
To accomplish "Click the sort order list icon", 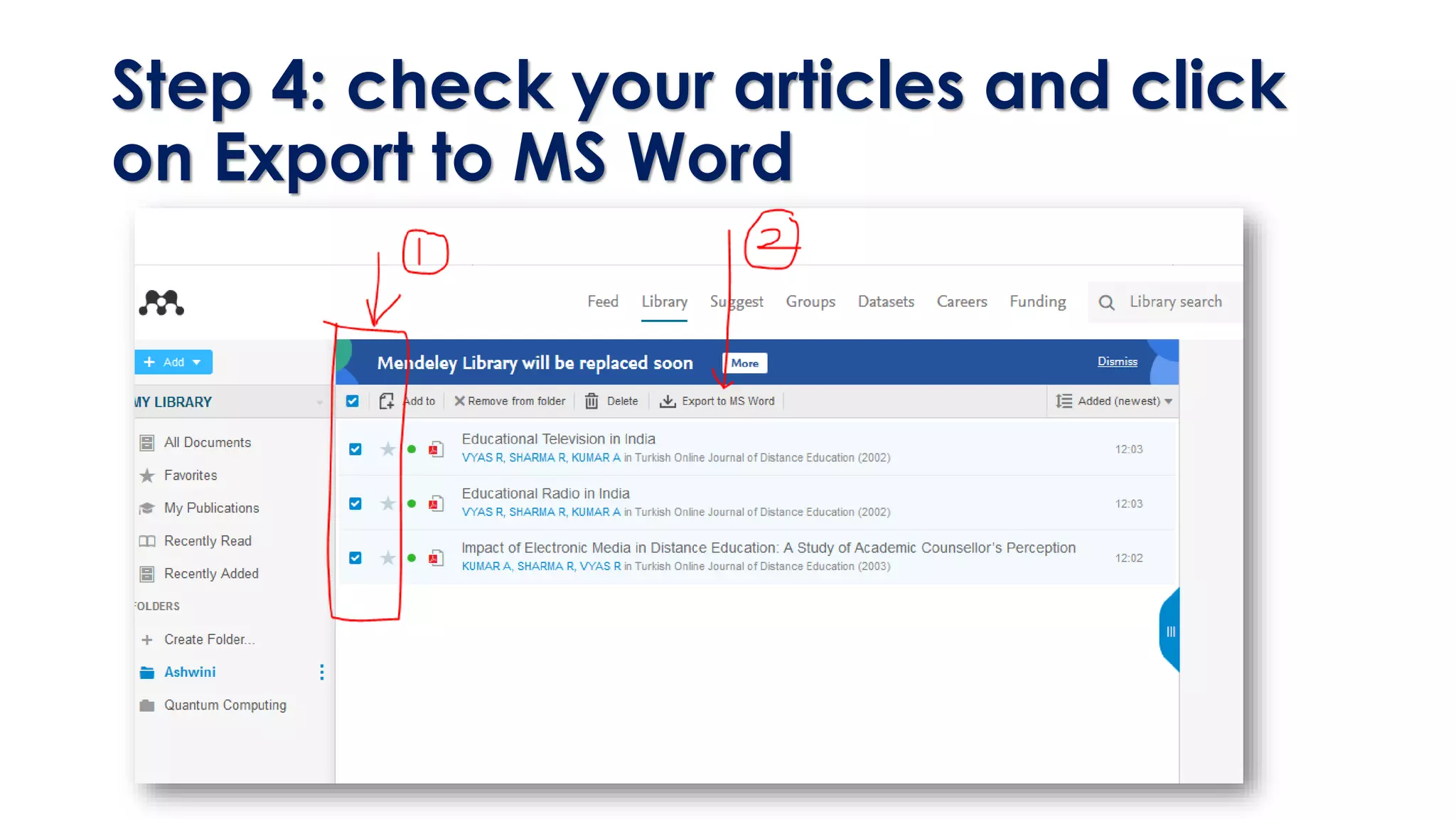I will (x=1064, y=401).
